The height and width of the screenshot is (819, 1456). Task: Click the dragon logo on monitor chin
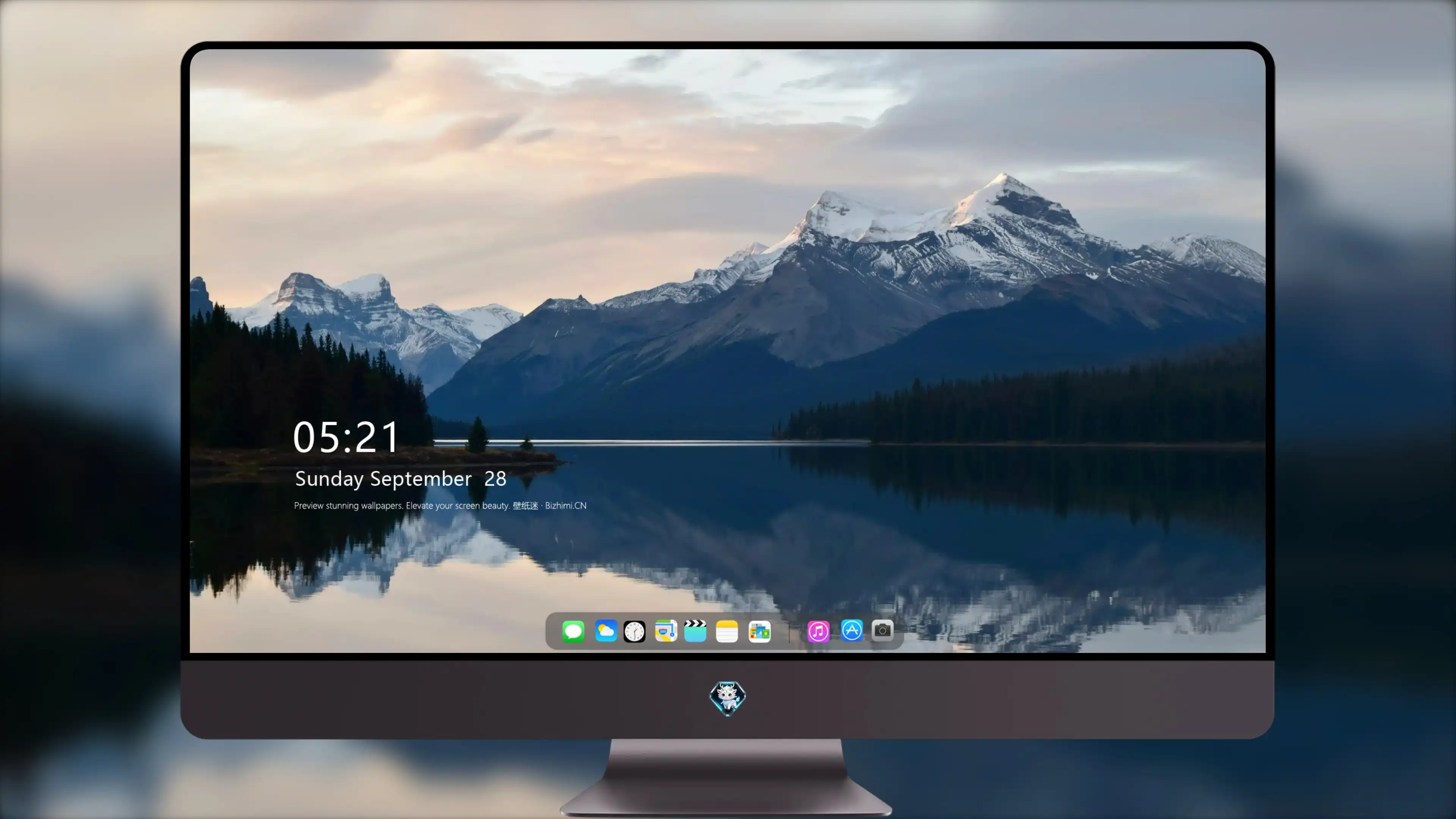click(x=728, y=698)
